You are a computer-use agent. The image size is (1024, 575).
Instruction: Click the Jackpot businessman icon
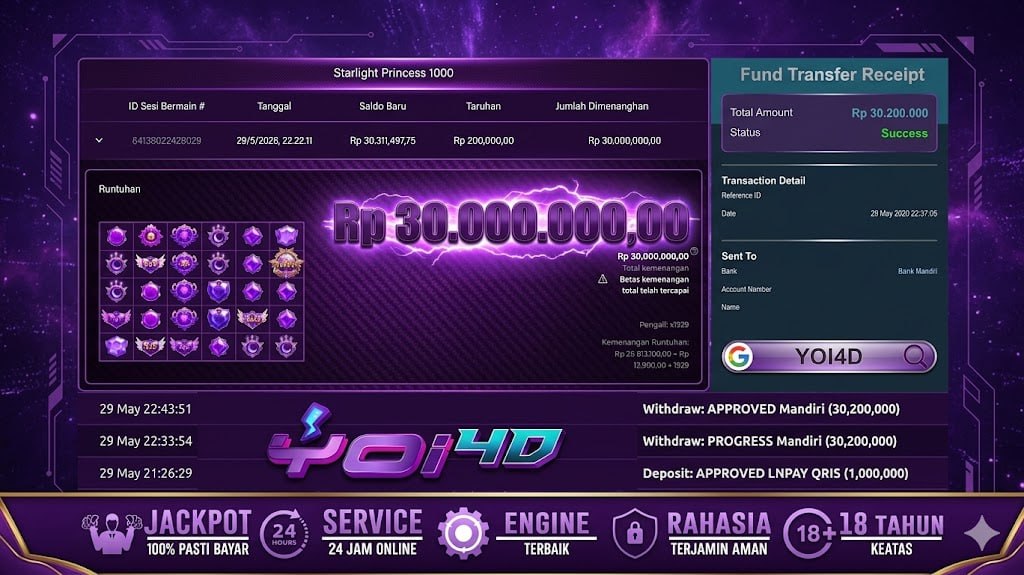(111, 533)
